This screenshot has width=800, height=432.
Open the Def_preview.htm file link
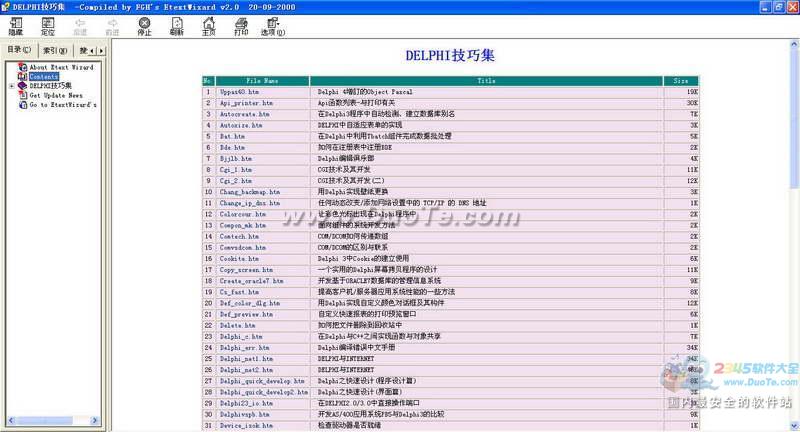246,314
